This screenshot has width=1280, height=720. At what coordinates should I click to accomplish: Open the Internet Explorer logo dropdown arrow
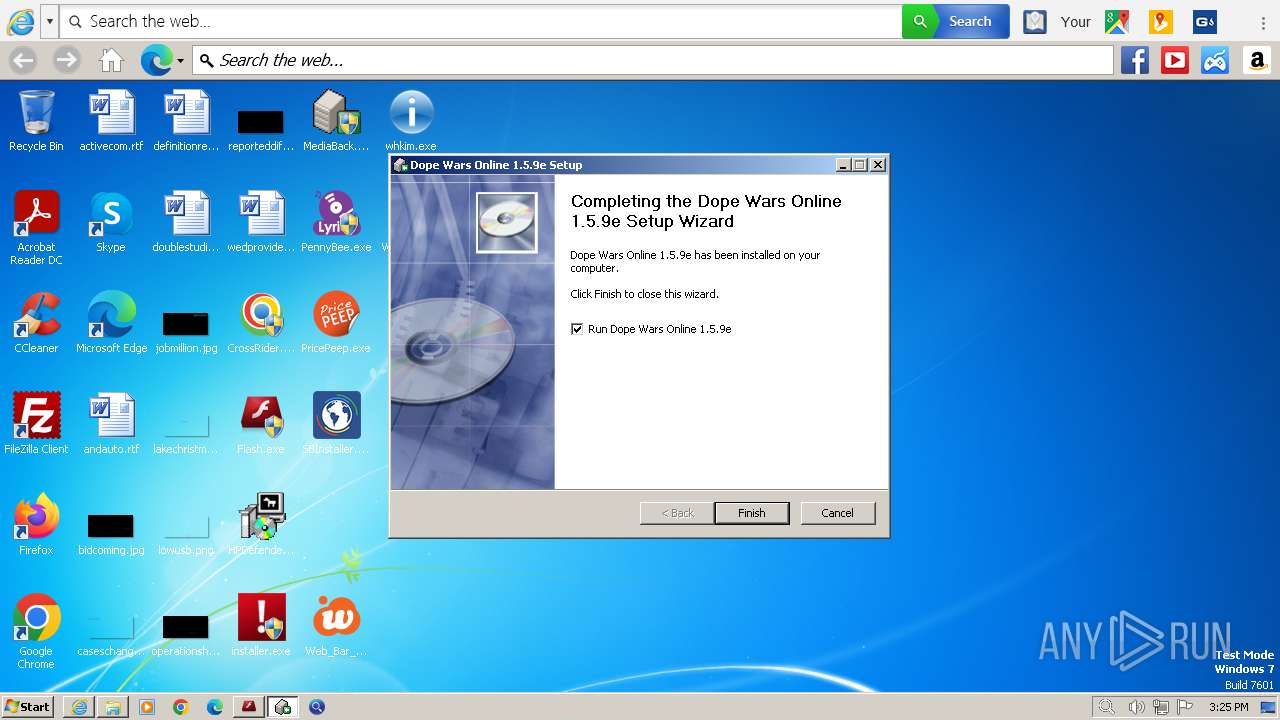point(49,21)
